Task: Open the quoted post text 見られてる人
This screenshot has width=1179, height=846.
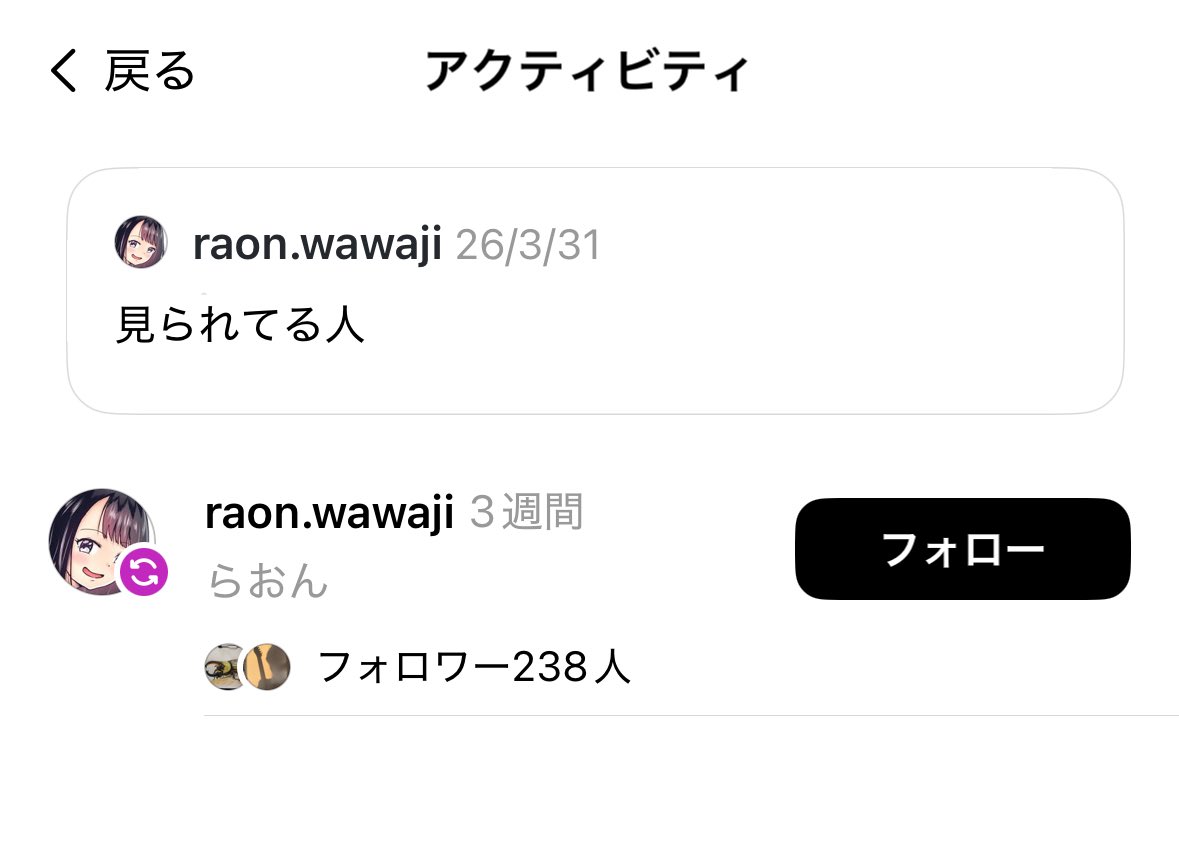Action: point(240,325)
